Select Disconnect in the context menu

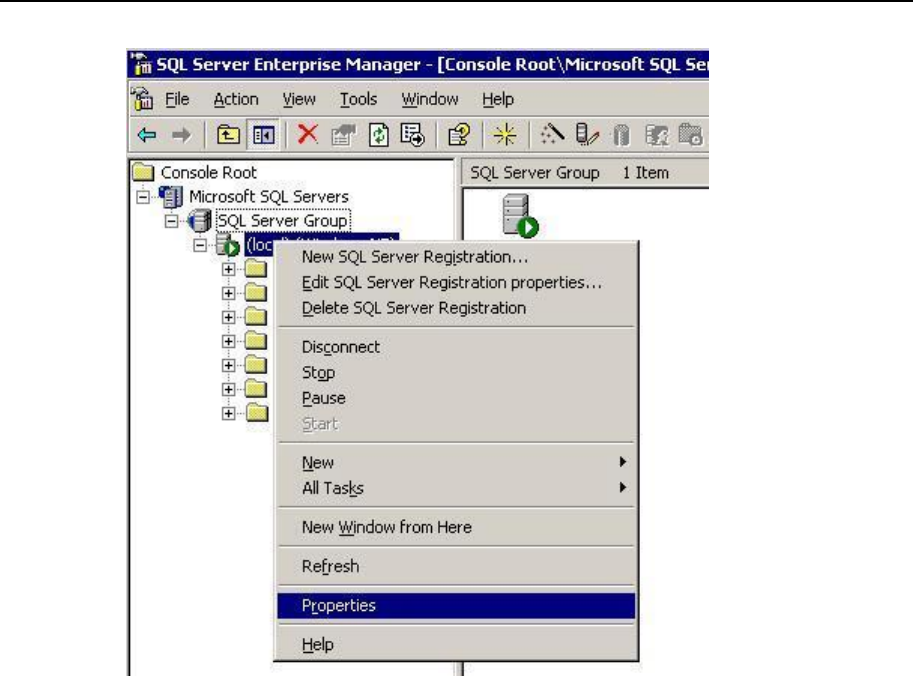click(456, 347)
